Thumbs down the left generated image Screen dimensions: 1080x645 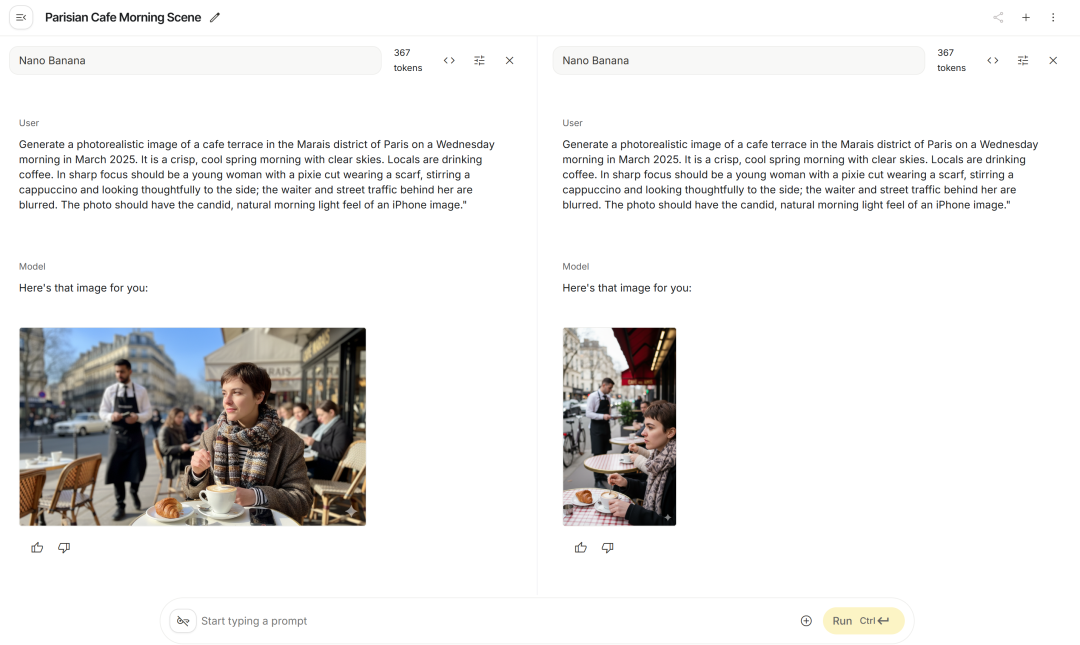click(x=64, y=548)
